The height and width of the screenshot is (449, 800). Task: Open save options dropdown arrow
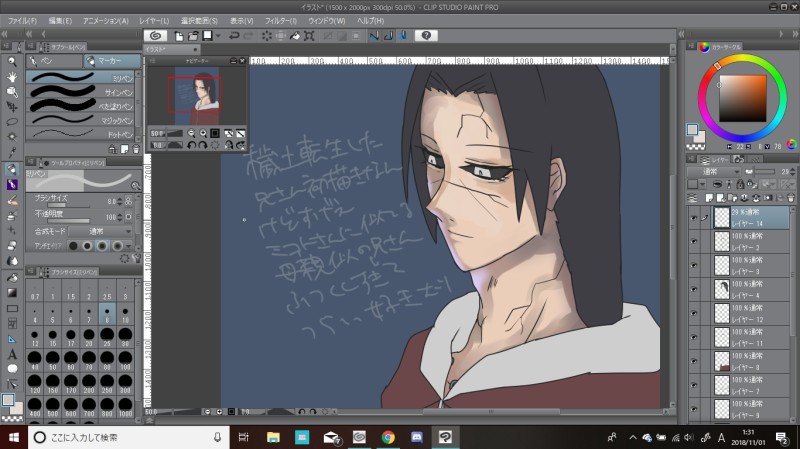tap(219, 36)
